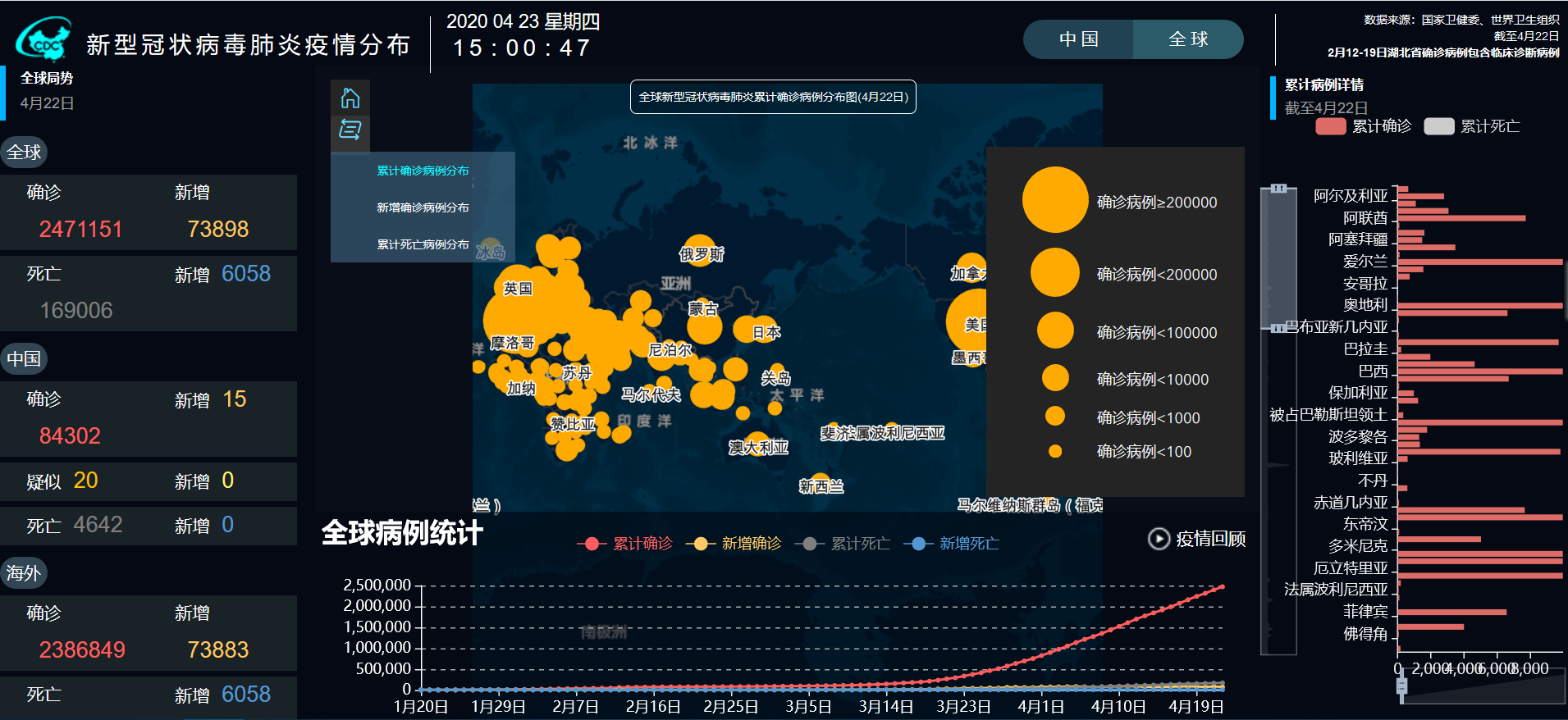Toggle 累计死亡 legend in 累计病例详情 bar chart
This screenshot has height=720, width=1568.
pyautogui.click(x=1473, y=126)
